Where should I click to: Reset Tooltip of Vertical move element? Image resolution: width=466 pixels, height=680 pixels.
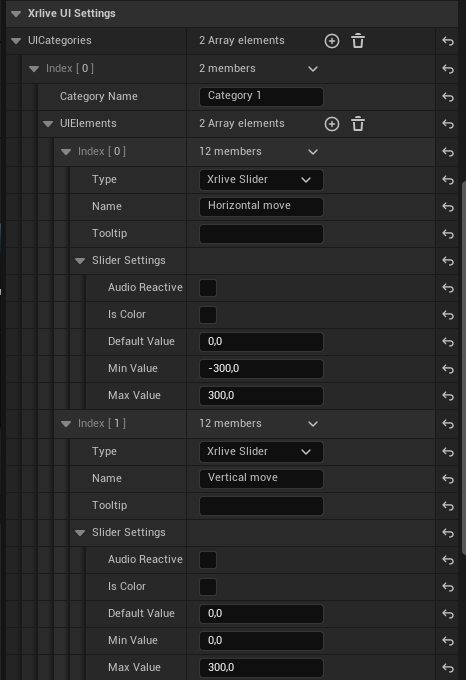pos(448,506)
